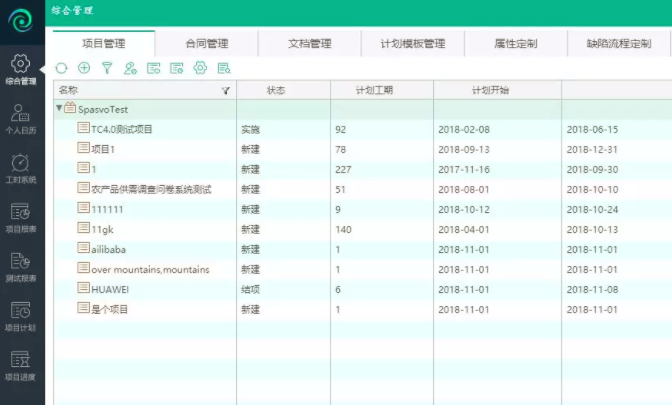
Task: Click the 状态 column header
Action: click(x=276, y=91)
